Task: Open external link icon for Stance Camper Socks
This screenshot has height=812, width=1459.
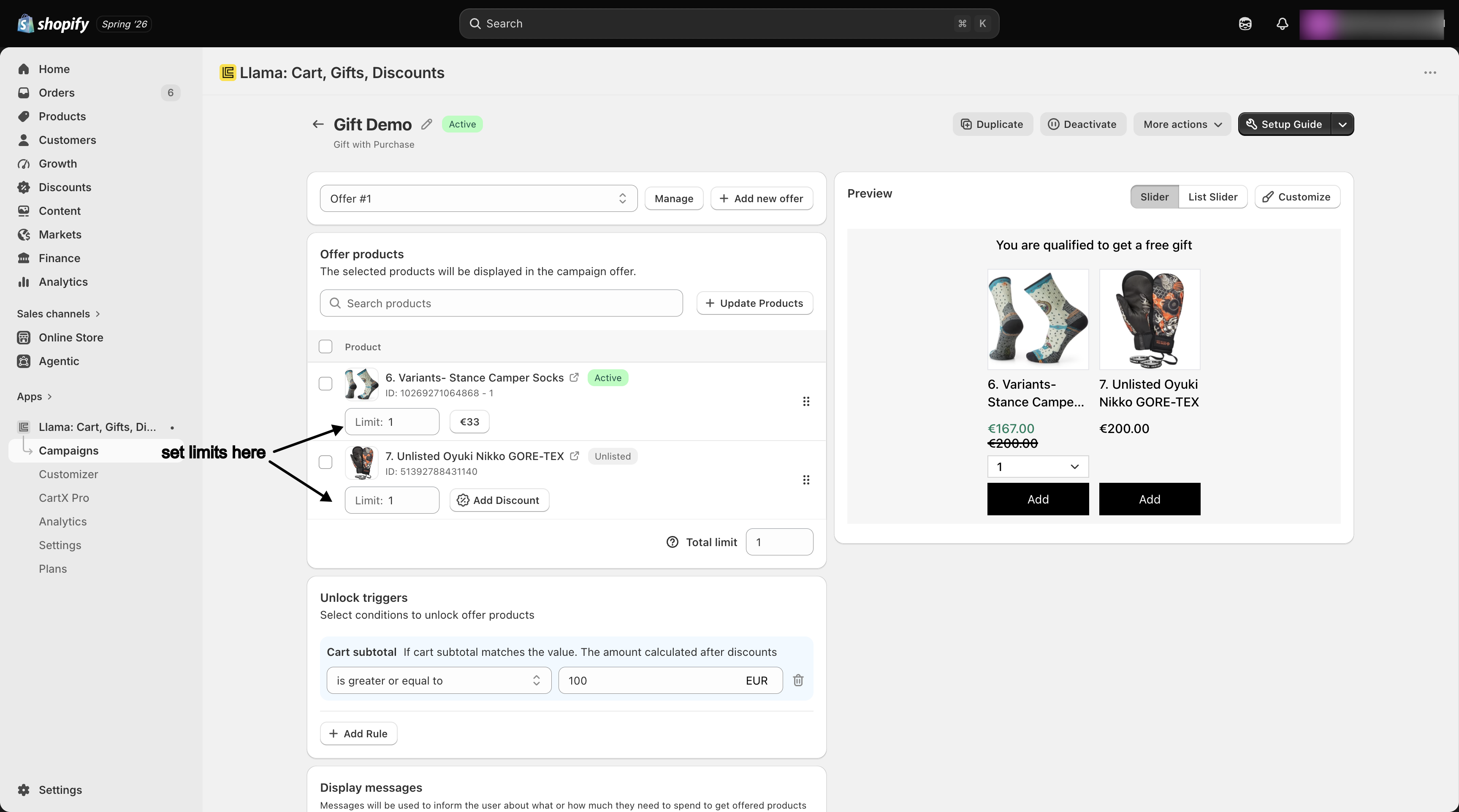Action: tap(574, 377)
